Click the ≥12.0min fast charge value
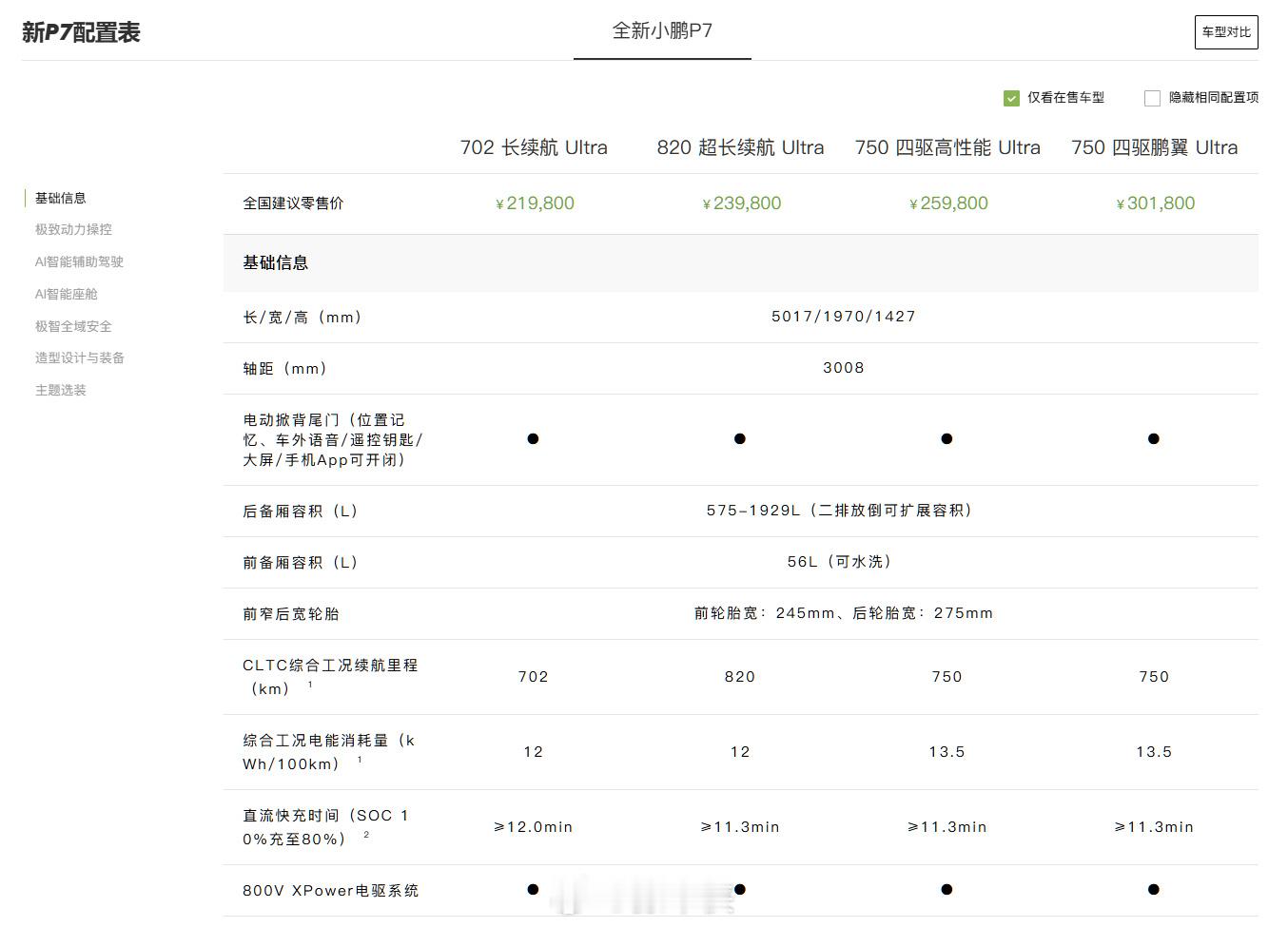The width and height of the screenshot is (1288, 927). (534, 827)
